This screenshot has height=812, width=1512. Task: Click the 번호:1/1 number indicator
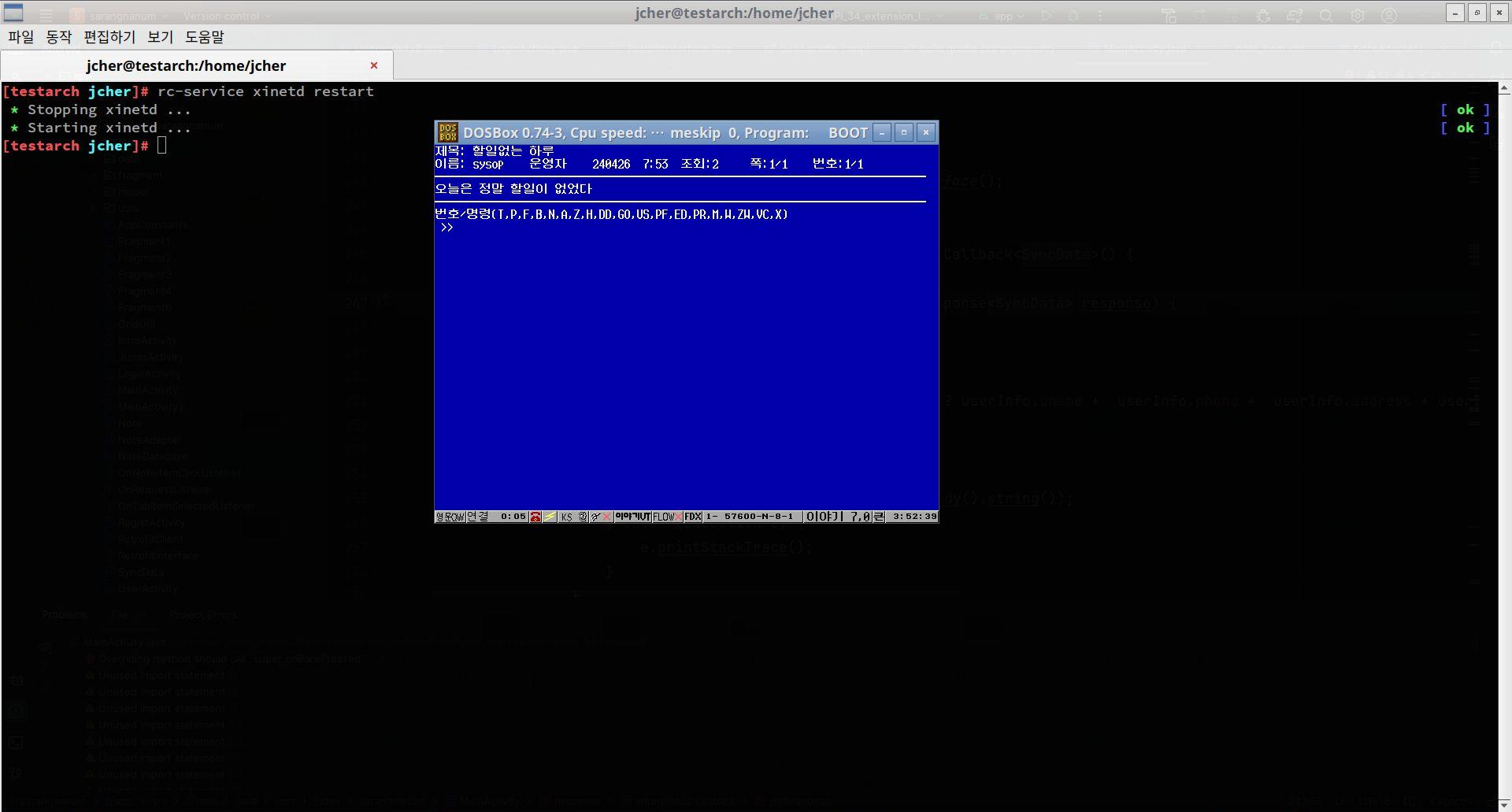pos(838,164)
